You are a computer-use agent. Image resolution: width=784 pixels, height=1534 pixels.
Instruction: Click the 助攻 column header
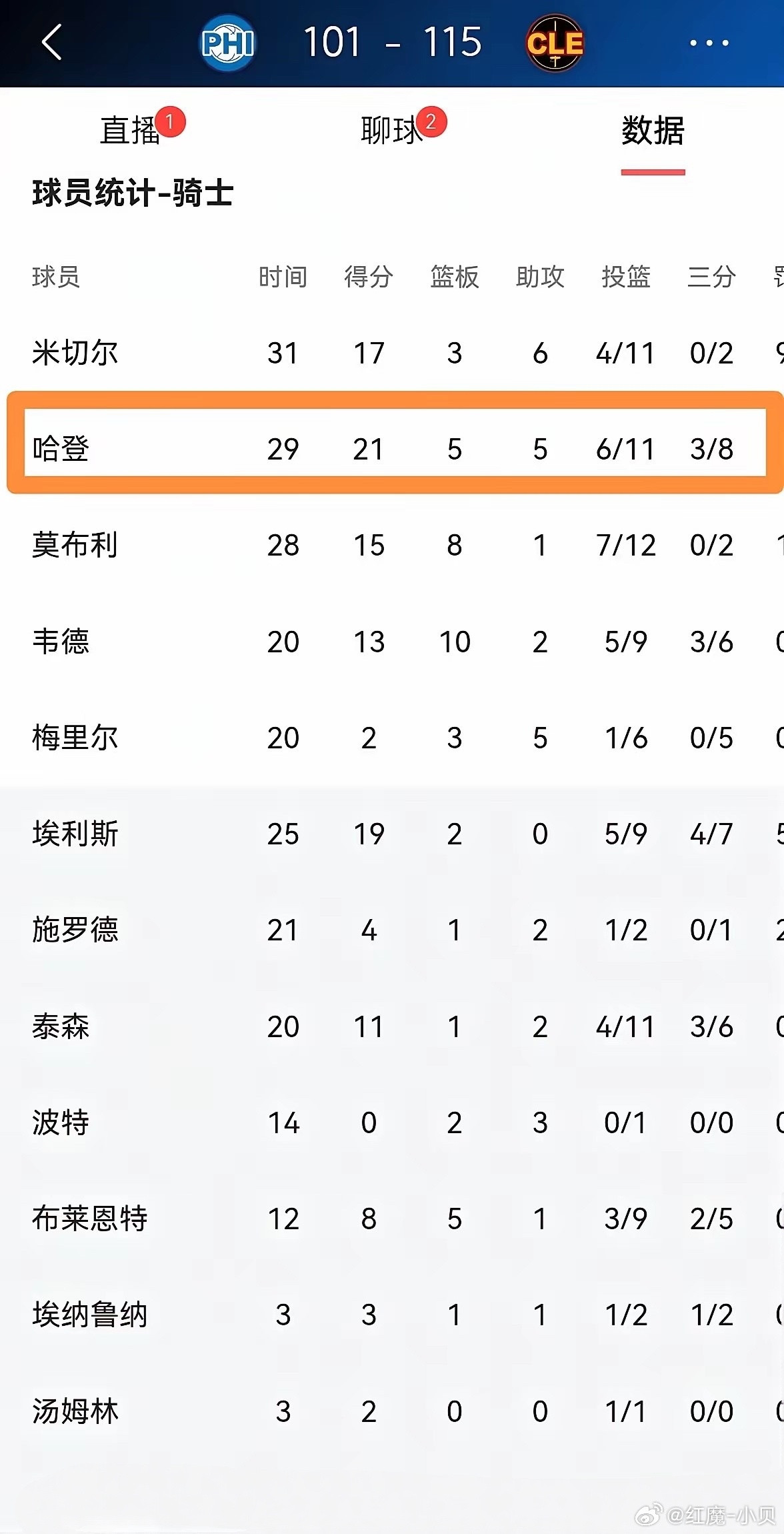point(541,277)
